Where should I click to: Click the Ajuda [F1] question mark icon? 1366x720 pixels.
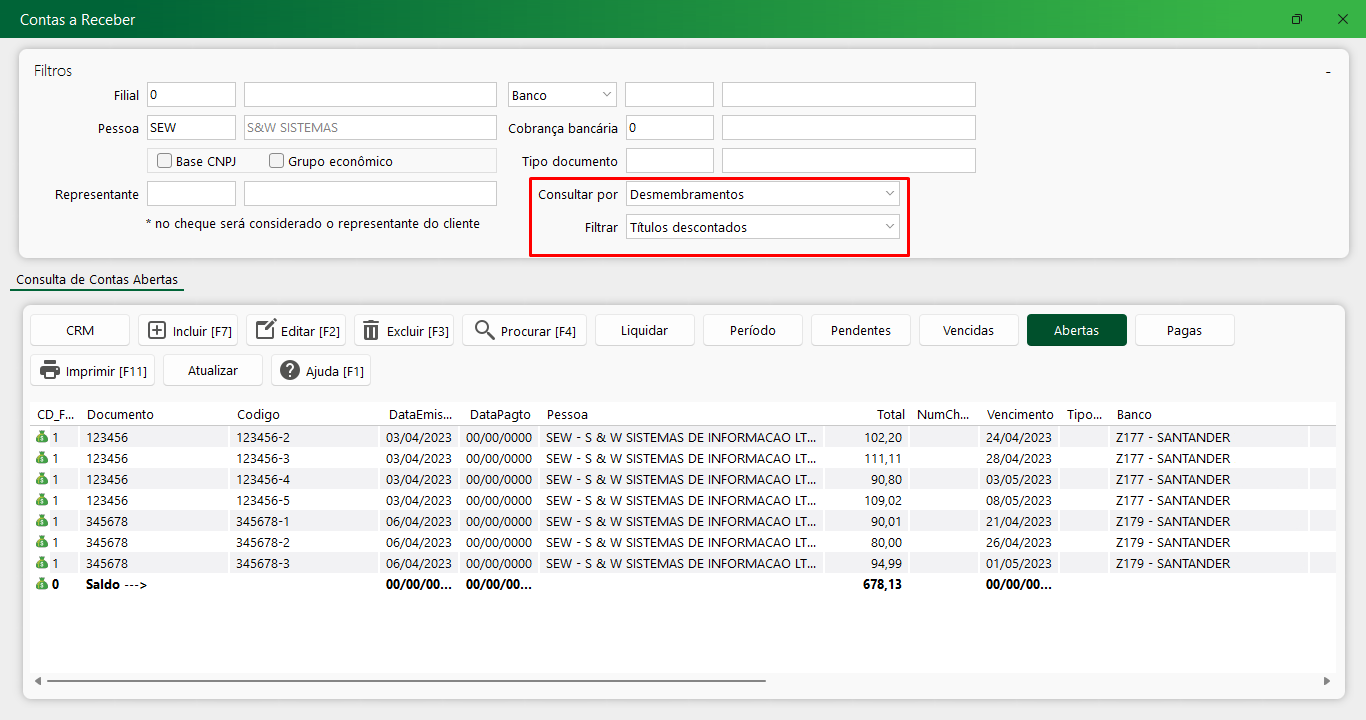tap(290, 371)
